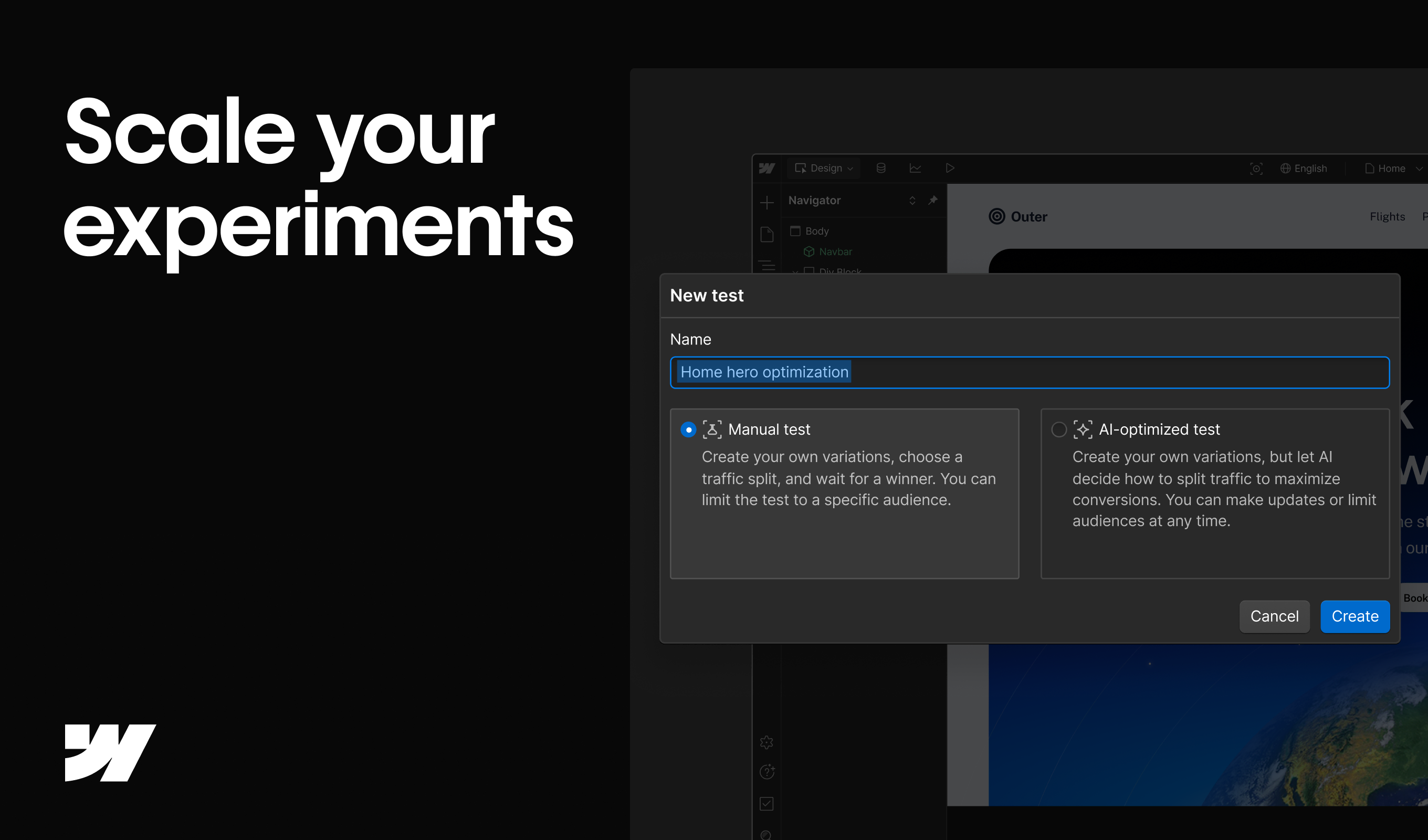Select Body in the Navigator tree
Image resolution: width=1428 pixels, height=840 pixels.
(816, 231)
